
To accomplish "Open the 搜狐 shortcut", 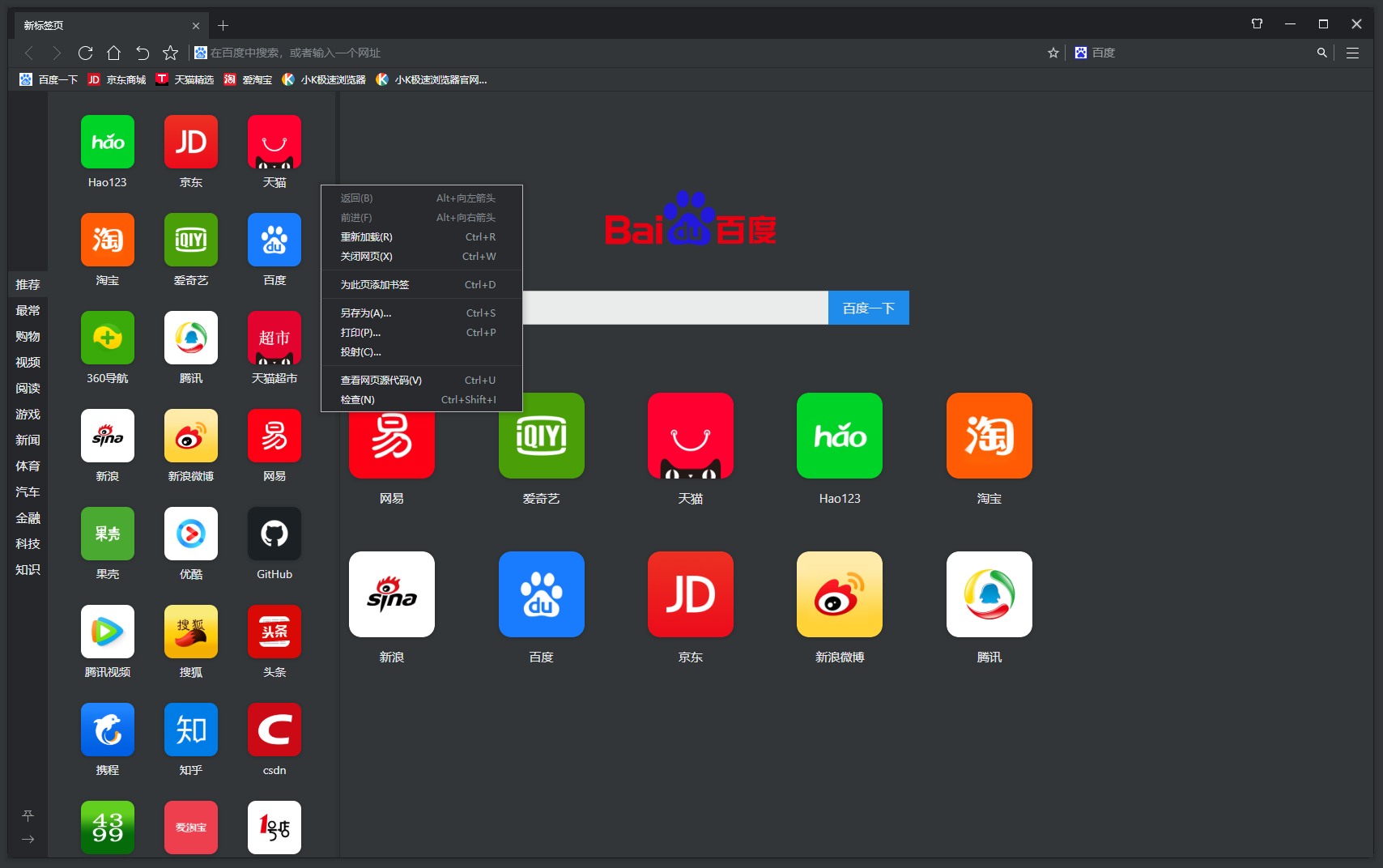I will (x=191, y=632).
